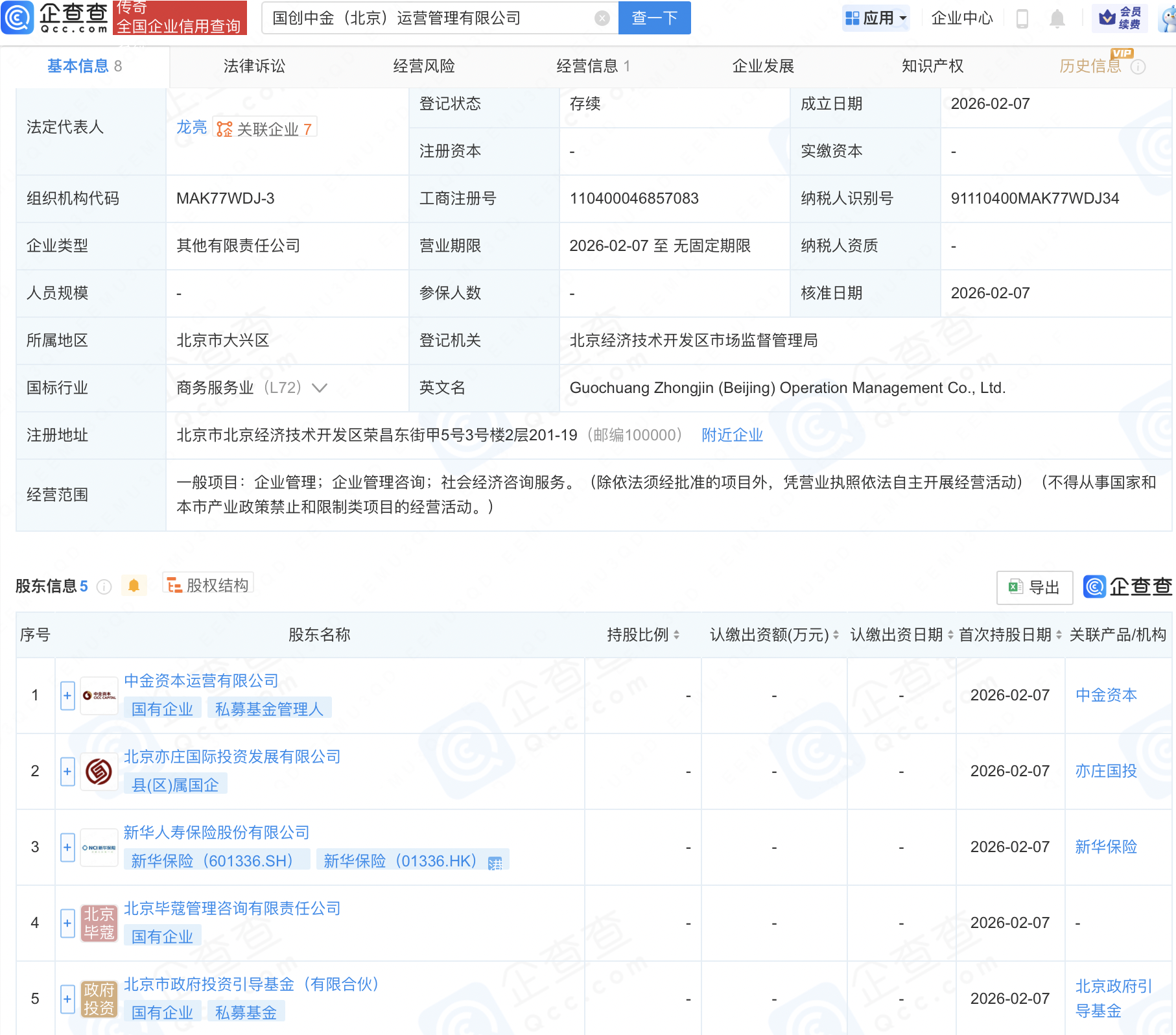The height and width of the screenshot is (1035, 1176).
Task: Click the Qichacha logo in header
Action: 55,18
